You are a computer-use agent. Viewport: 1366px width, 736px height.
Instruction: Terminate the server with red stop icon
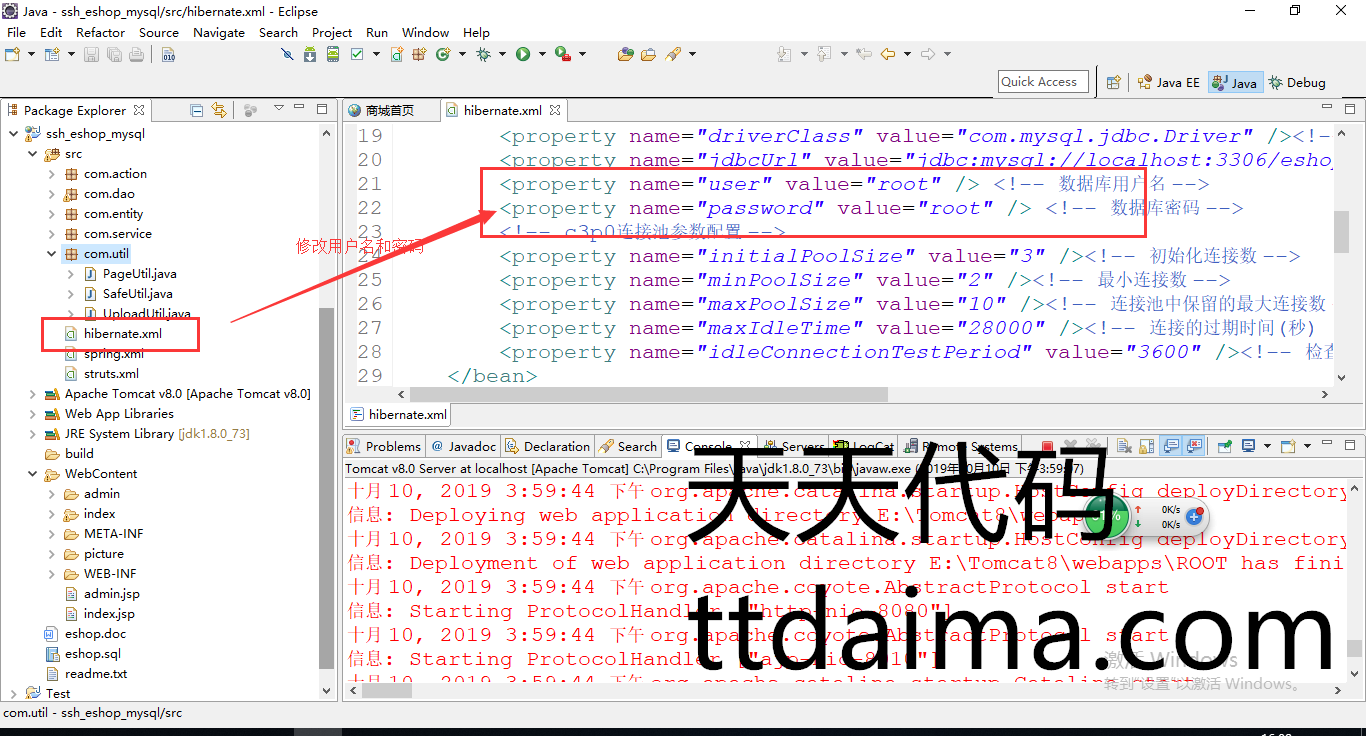[x=1047, y=447]
